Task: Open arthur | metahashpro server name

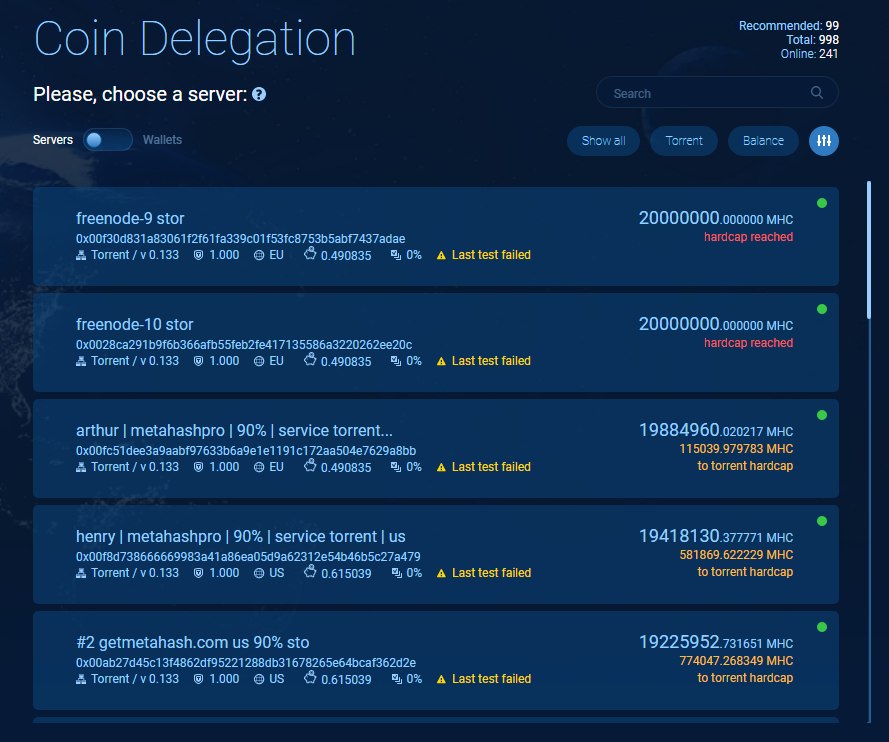Action: (234, 430)
